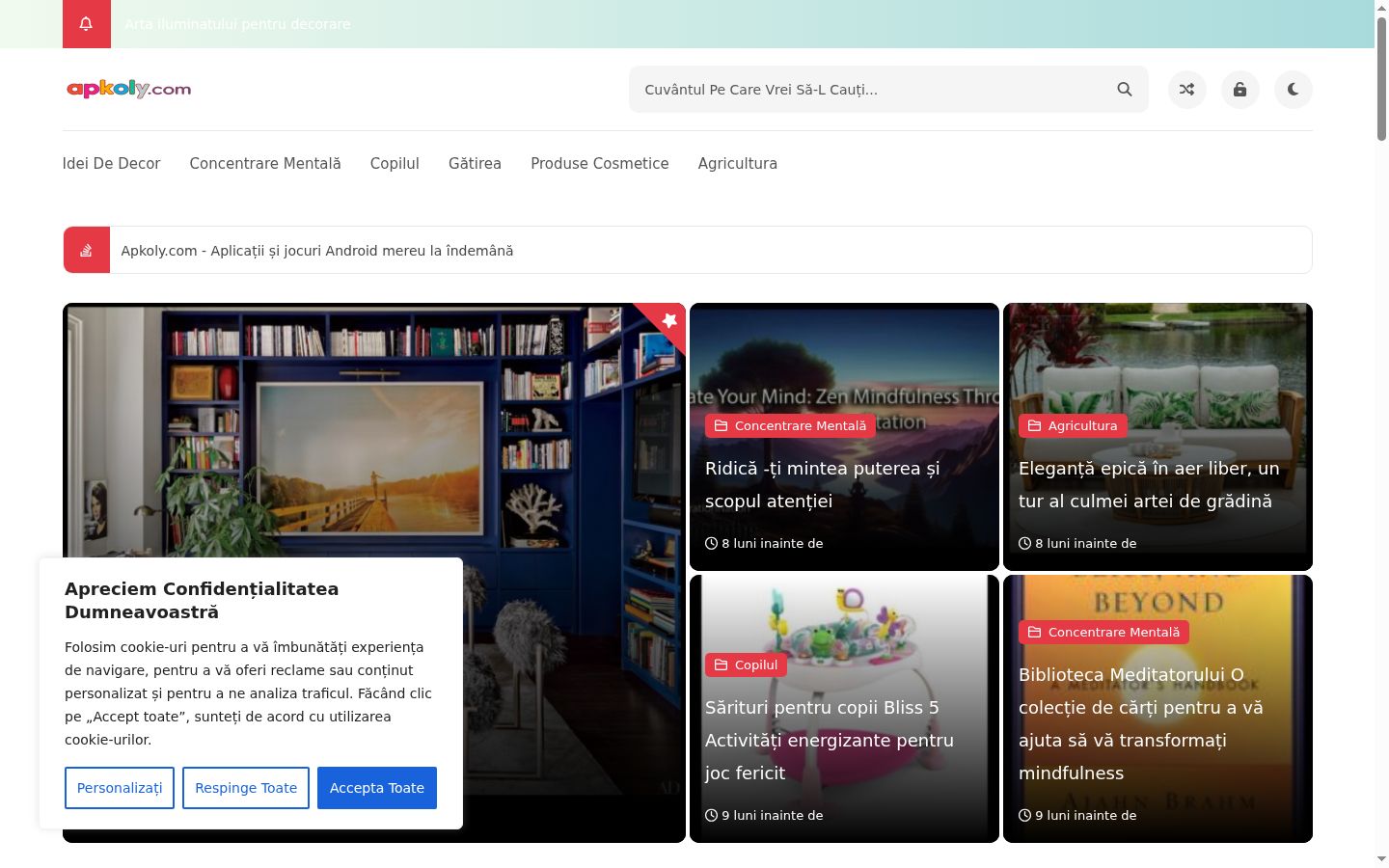Click '9 luni inainte de' on Sărituri card

pyautogui.click(x=764, y=816)
